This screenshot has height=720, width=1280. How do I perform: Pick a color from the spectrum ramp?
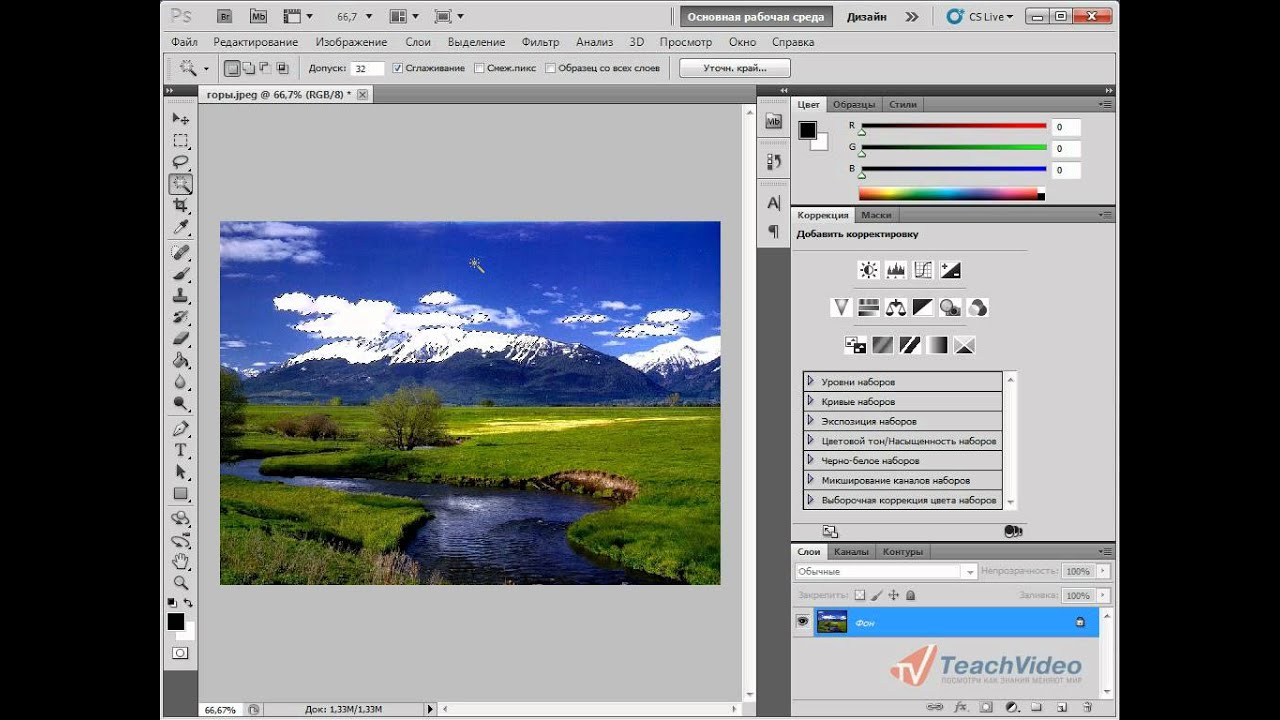tap(951, 194)
